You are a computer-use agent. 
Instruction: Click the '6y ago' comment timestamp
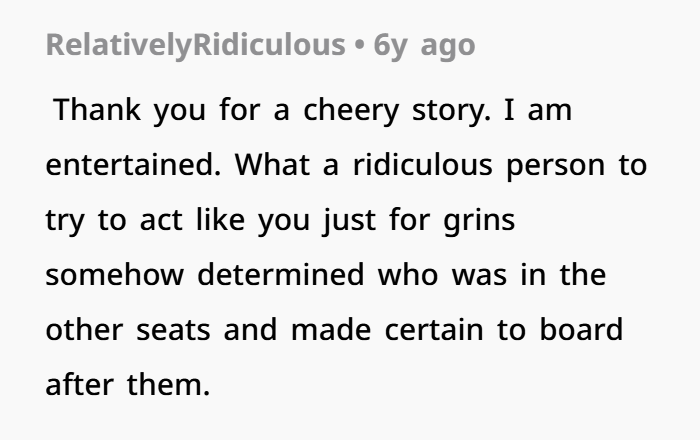[424, 46]
